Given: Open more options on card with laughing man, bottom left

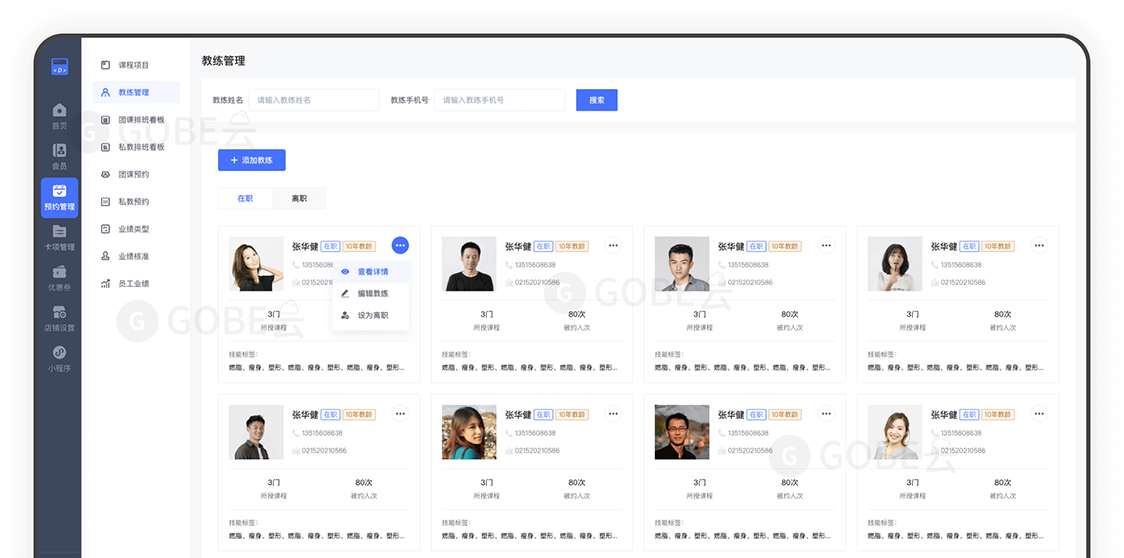Looking at the screenshot, I should coord(400,413).
